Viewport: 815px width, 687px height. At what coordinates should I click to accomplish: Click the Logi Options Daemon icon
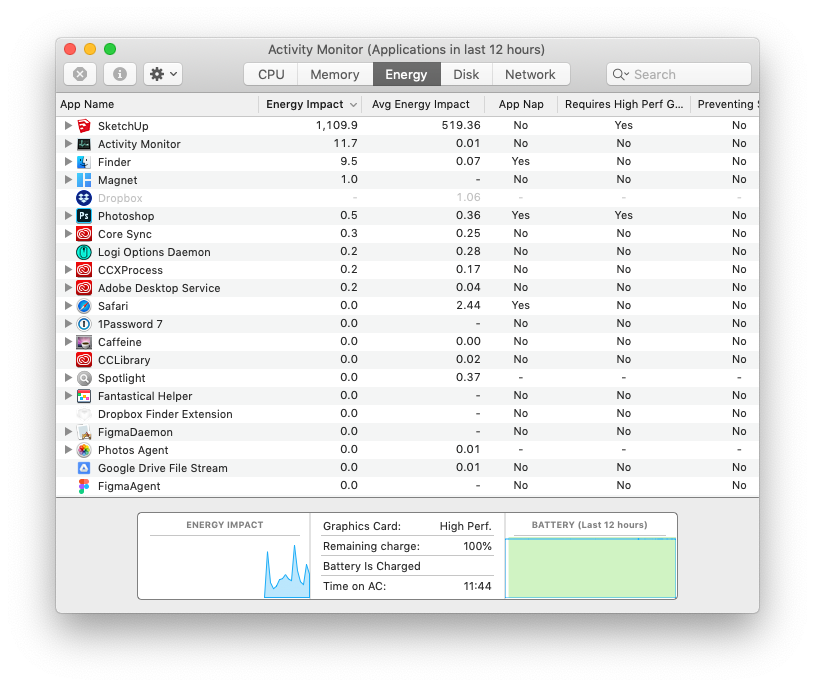[84, 252]
